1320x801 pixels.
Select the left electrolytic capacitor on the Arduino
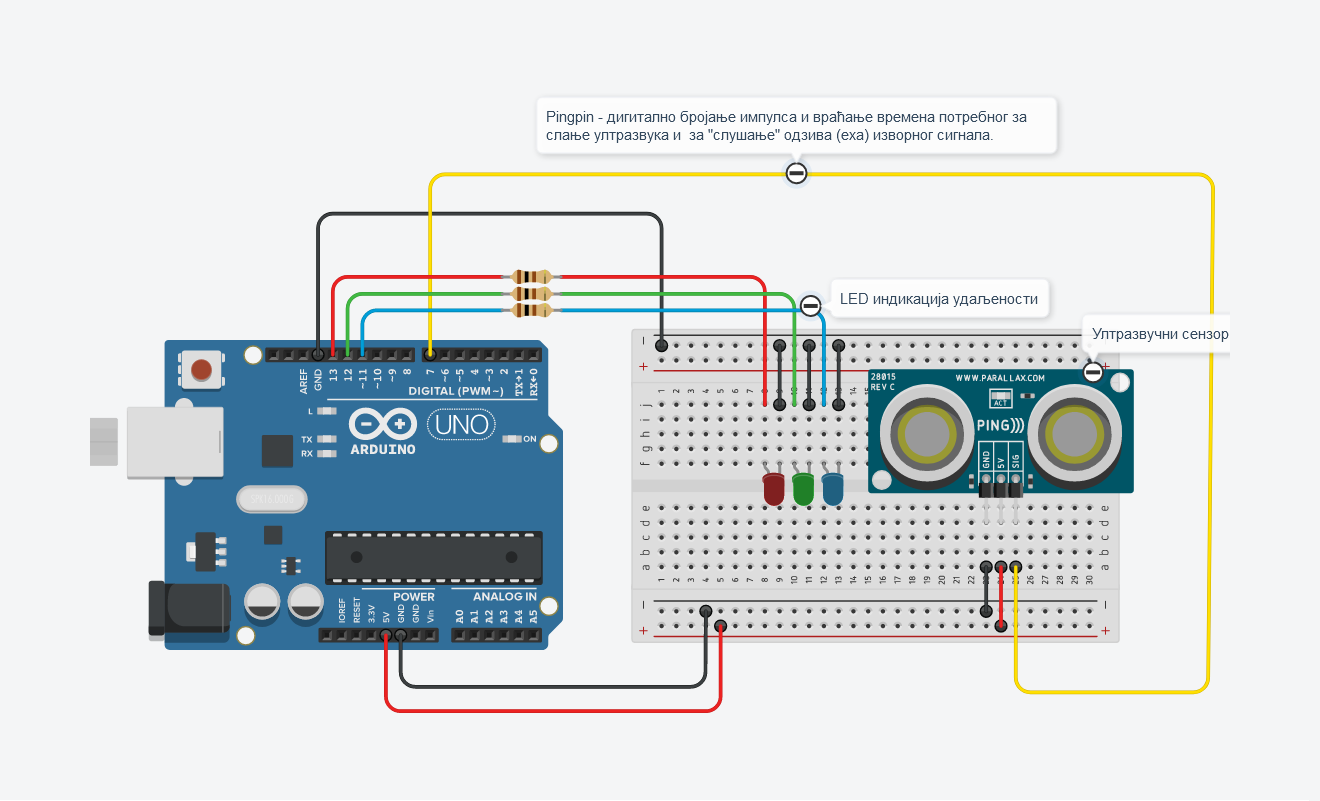click(x=263, y=603)
